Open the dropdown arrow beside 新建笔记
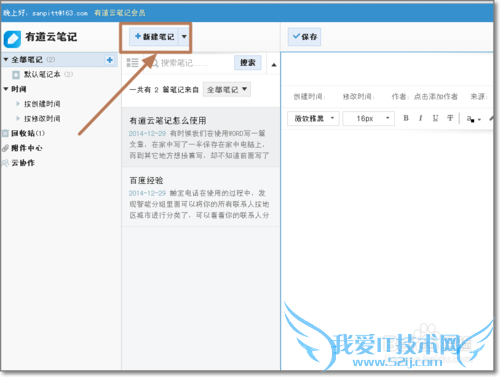The height and width of the screenshot is (377, 500). [x=184, y=37]
